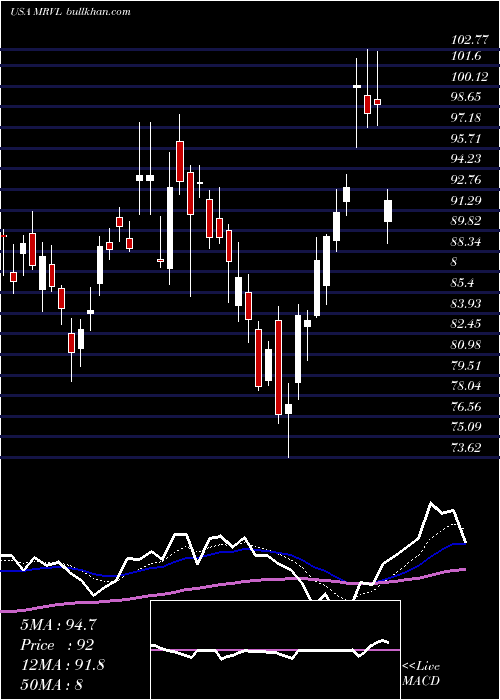Select the 85.4 price axis label
This screenshot has width=500, height=700.
pyautogui.click(x=463, y=283)
